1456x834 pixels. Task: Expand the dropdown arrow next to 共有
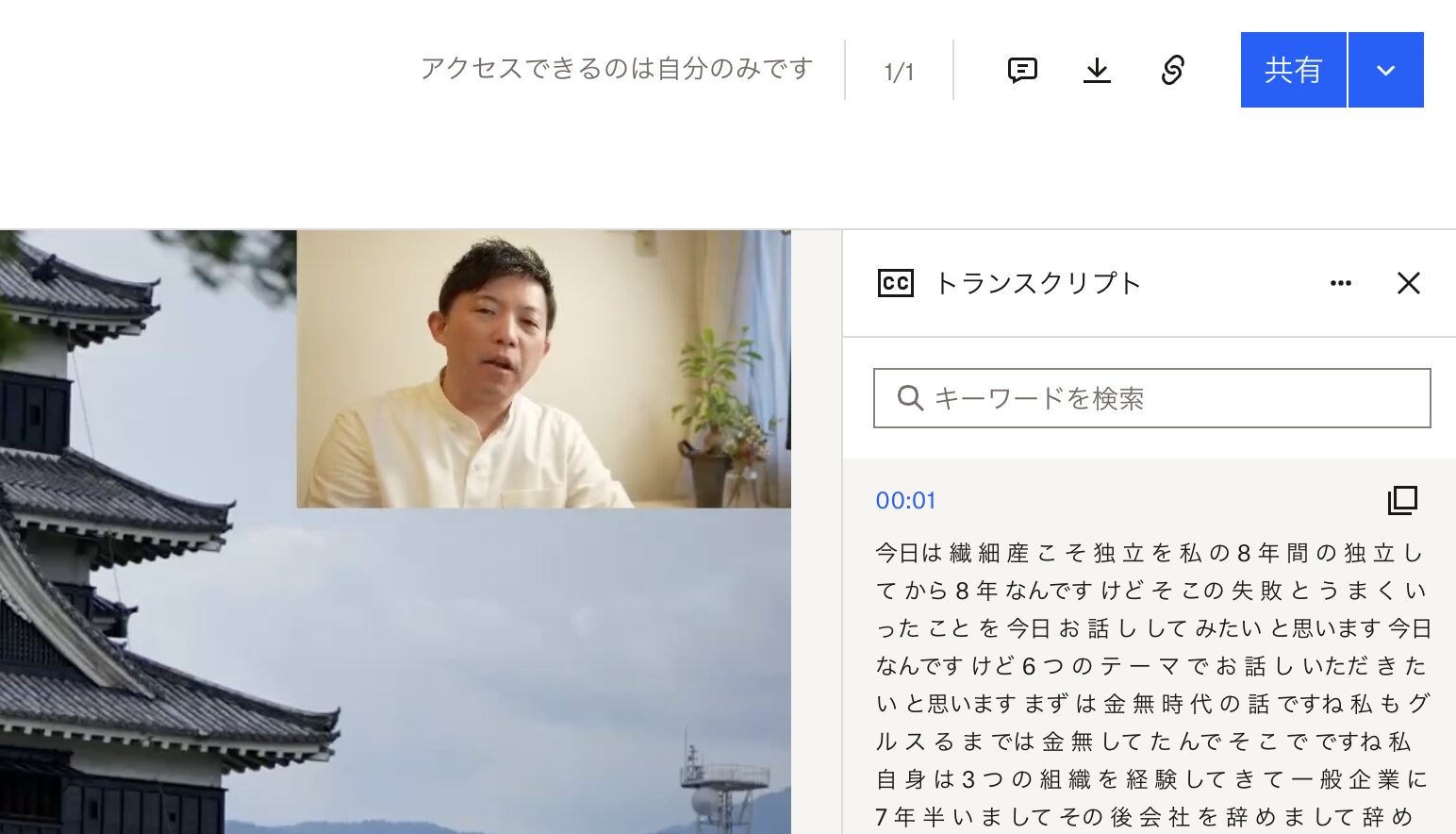(1385, 70)
